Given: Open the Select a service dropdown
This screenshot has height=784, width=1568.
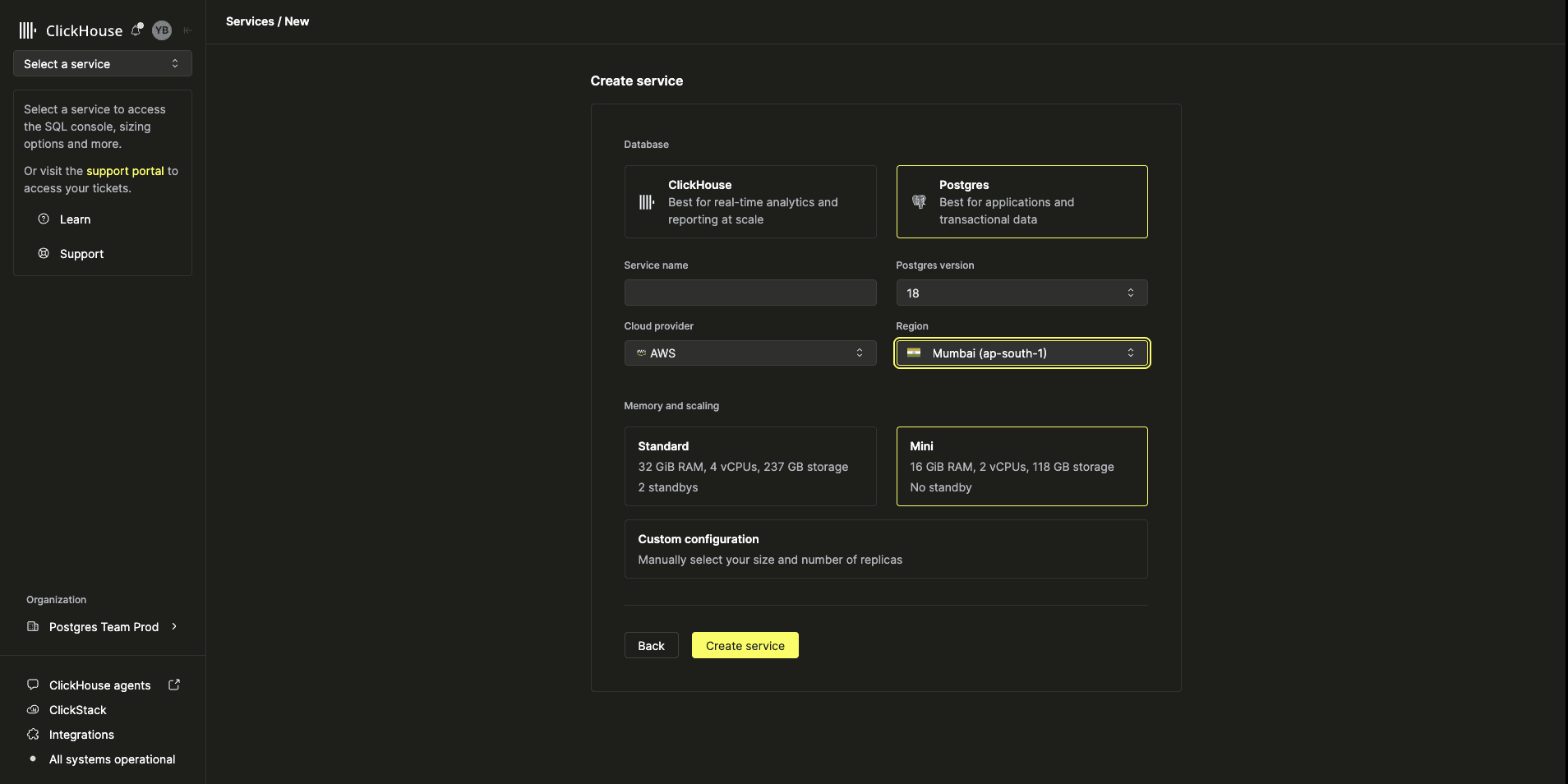Looking at the screenshot, I should tap(103, 63).
